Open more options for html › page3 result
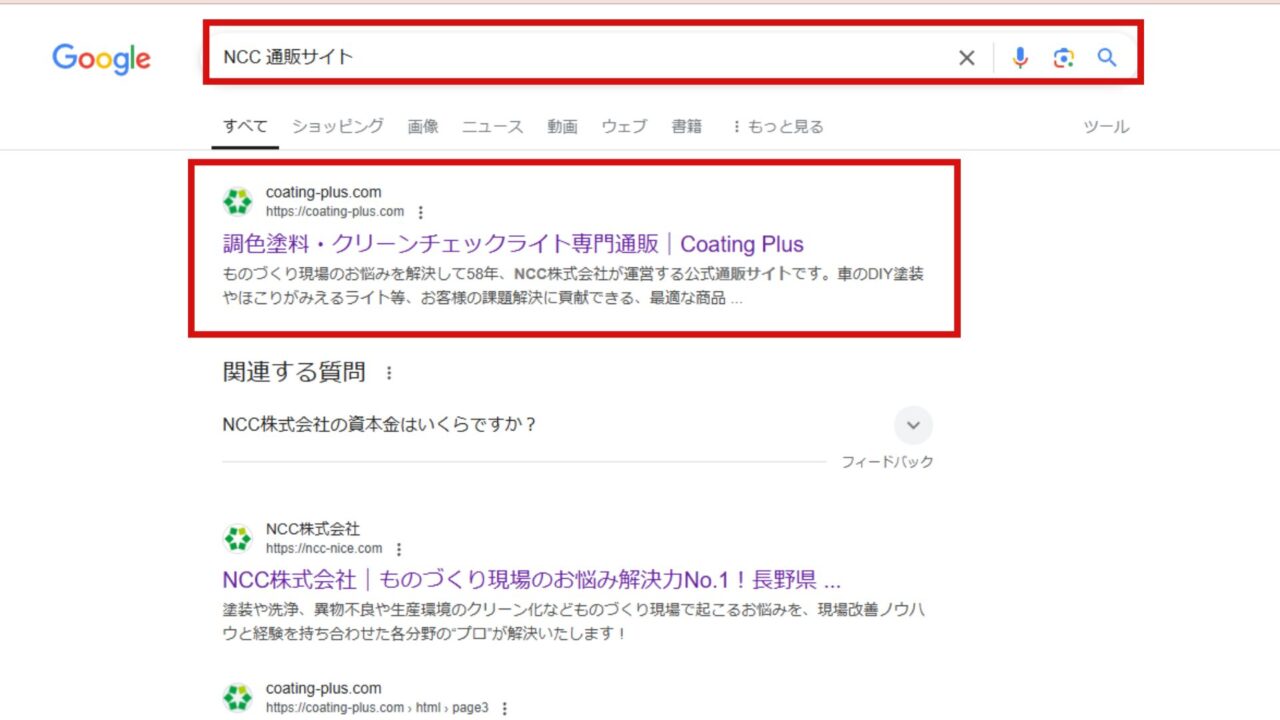1280x720 pixels. (x=504, y=708)
